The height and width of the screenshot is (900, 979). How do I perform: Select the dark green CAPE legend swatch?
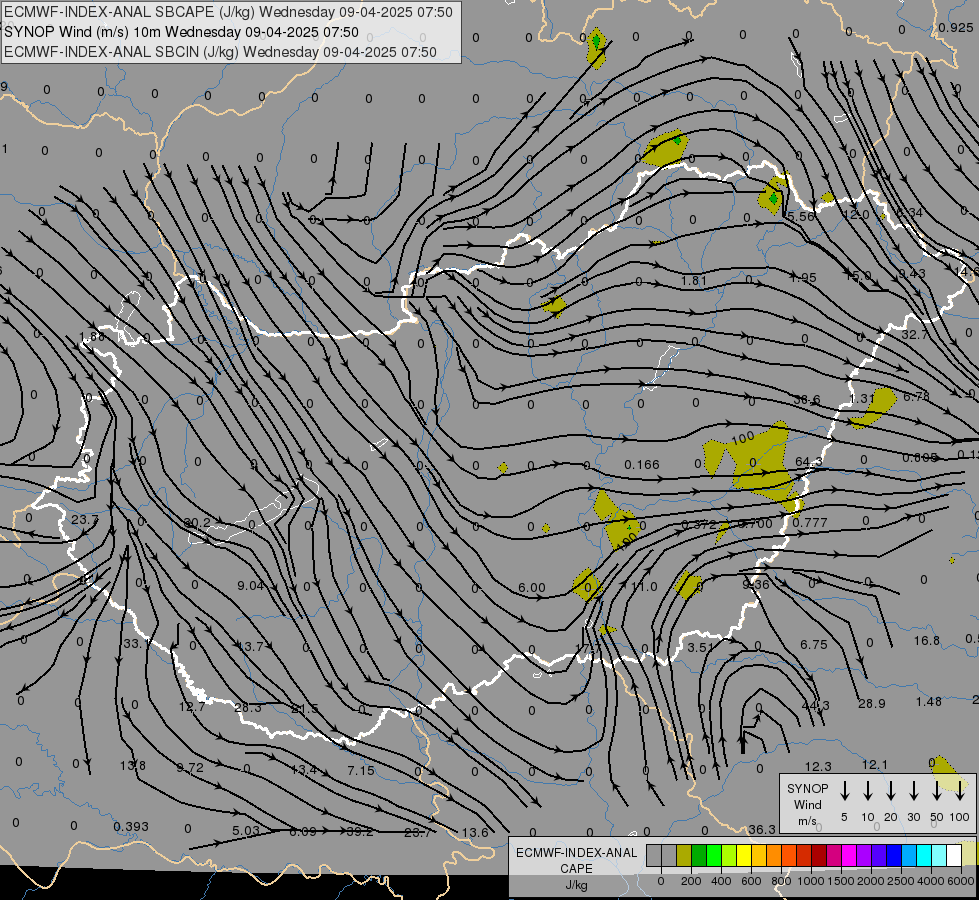[699, 856]
